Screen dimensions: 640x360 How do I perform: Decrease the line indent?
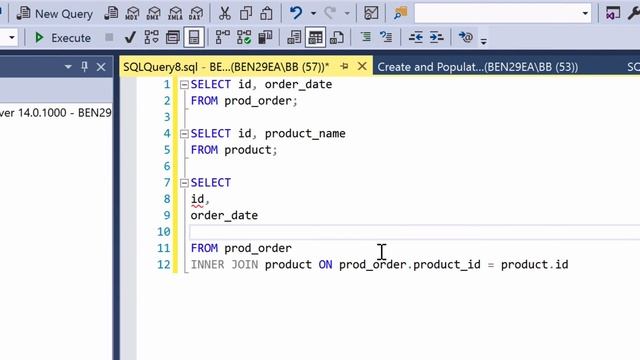click(416, 38)
